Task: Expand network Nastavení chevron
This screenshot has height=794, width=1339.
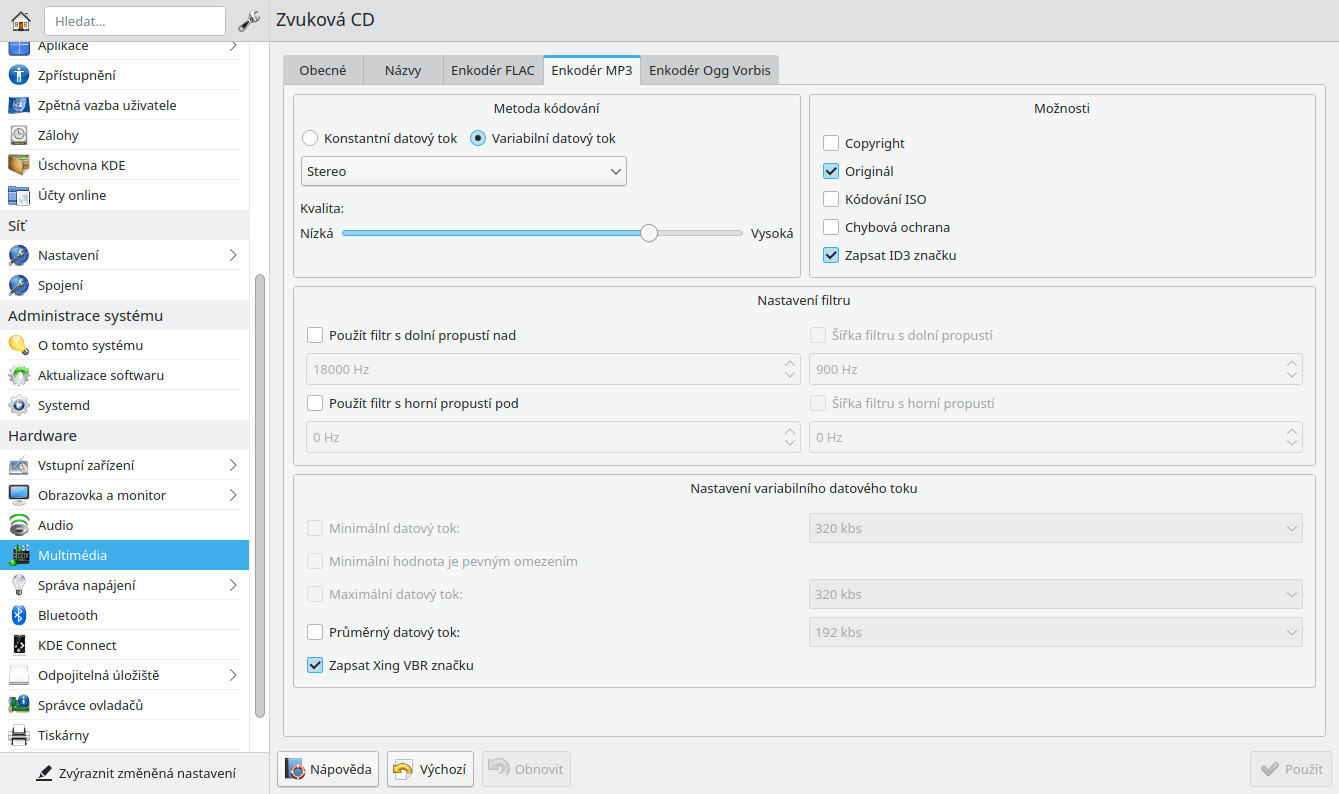Action: pyautogui.click(x=233, y=255)
